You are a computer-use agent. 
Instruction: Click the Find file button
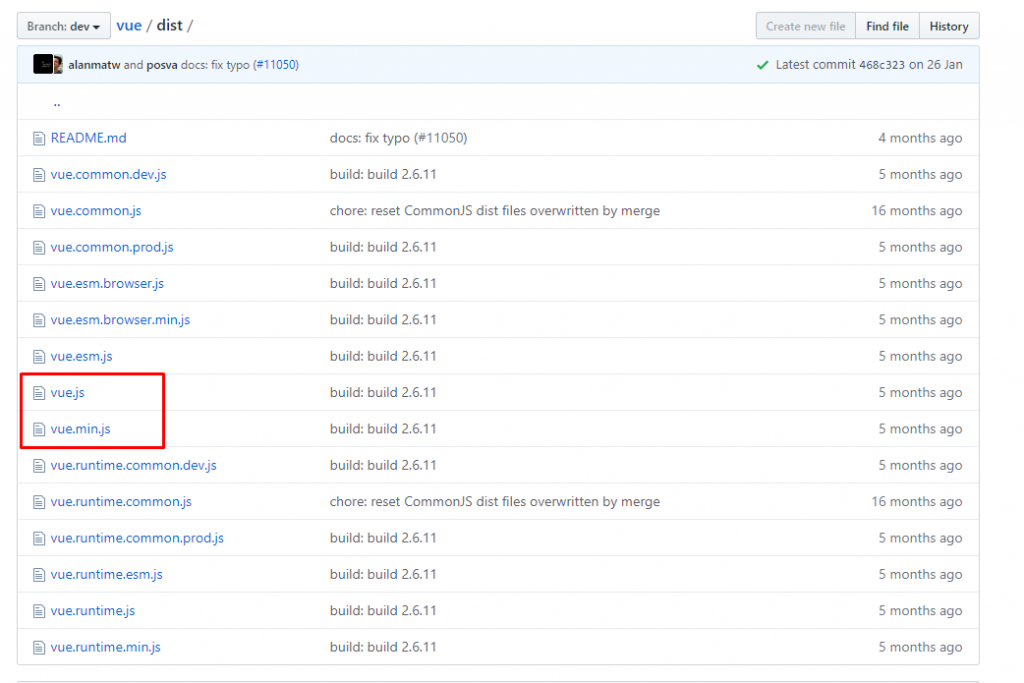click(x=887, y=26)
